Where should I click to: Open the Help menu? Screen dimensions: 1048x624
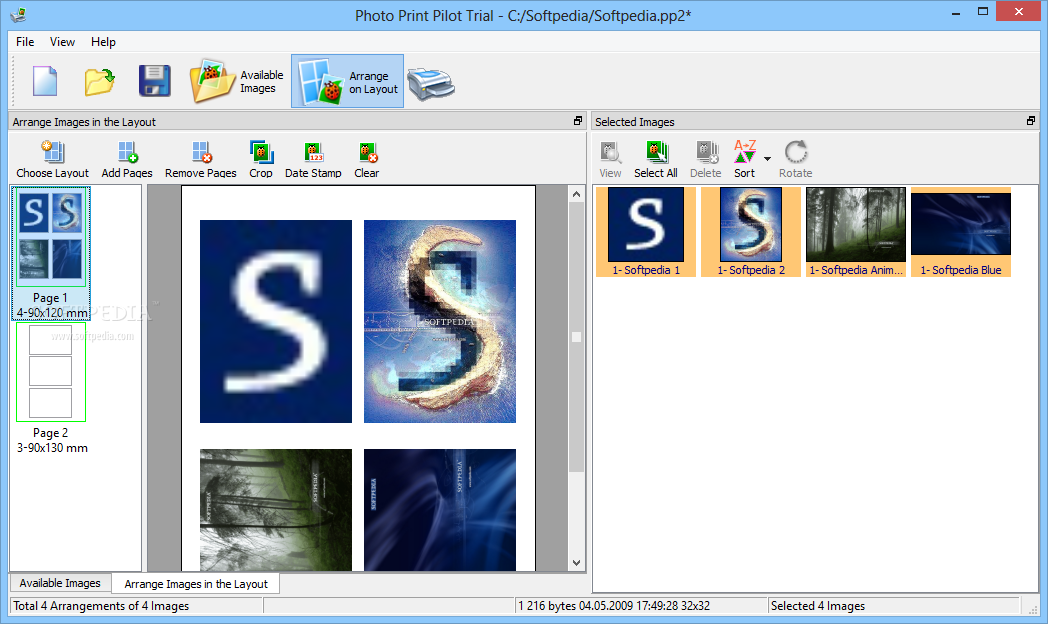(104, 41)
